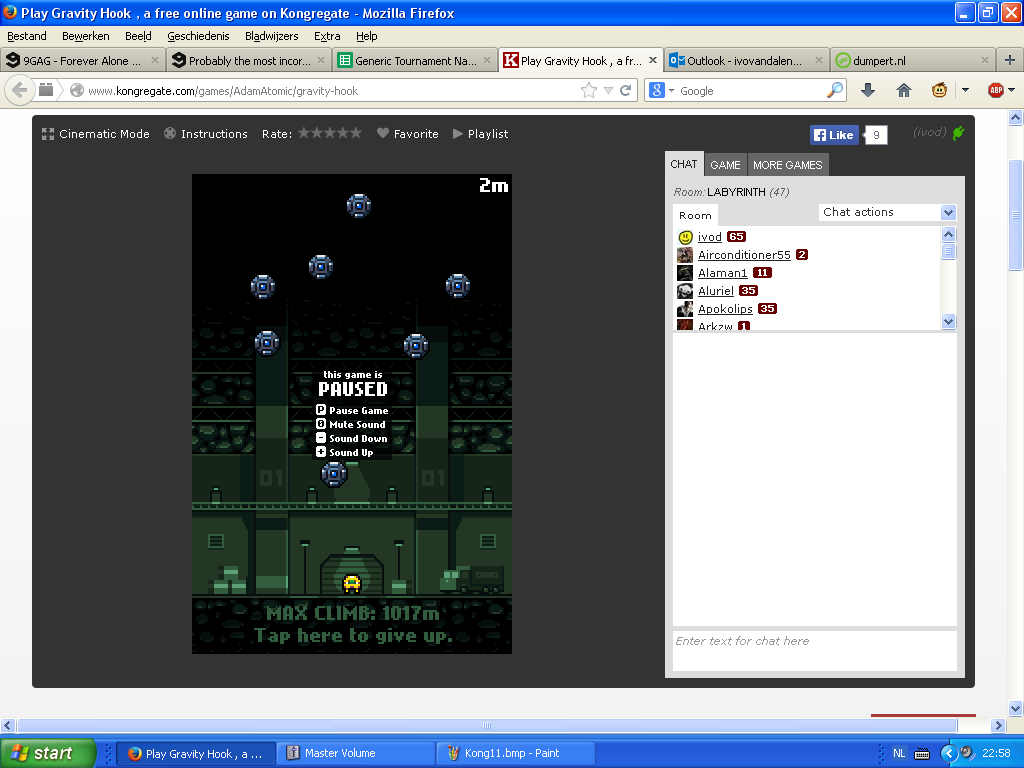Click the Adblock Plus icon
Image resolution: width=1024 pixels, height=768 pixels.
[995, 90]
